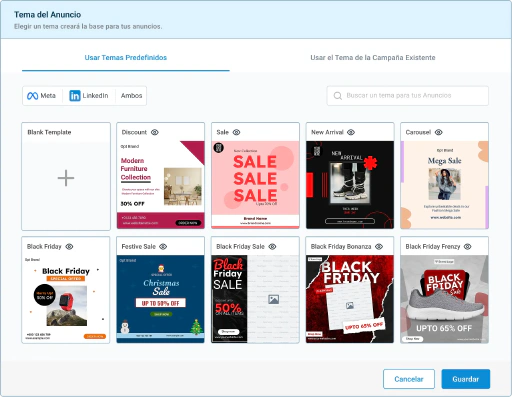Select the Discount furniture theme thumbnail
Screen dimensions: 512x397
pyautogui.click(x=161, y=185)
